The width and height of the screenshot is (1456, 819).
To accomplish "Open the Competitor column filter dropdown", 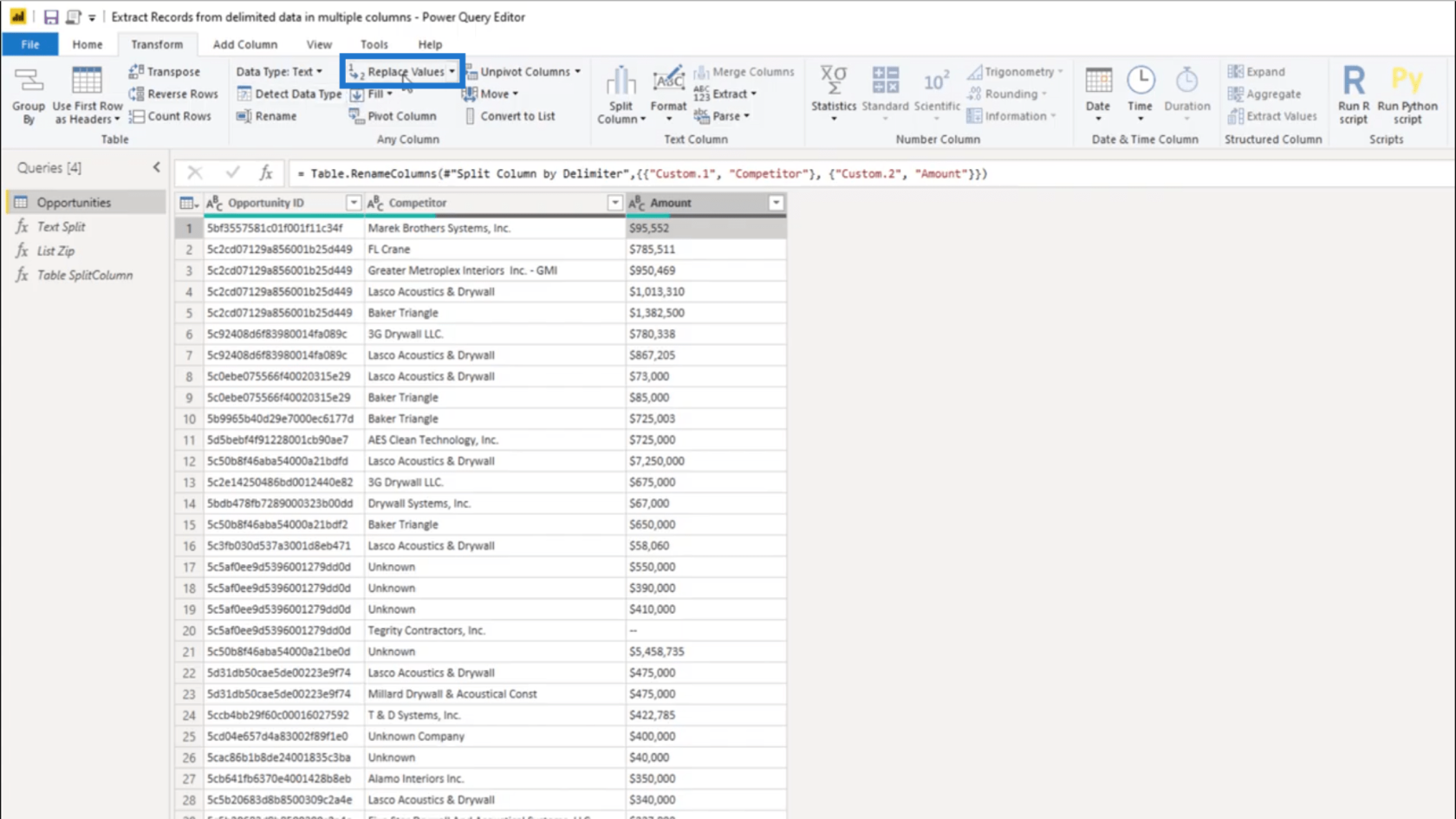I will click(614, 203).
